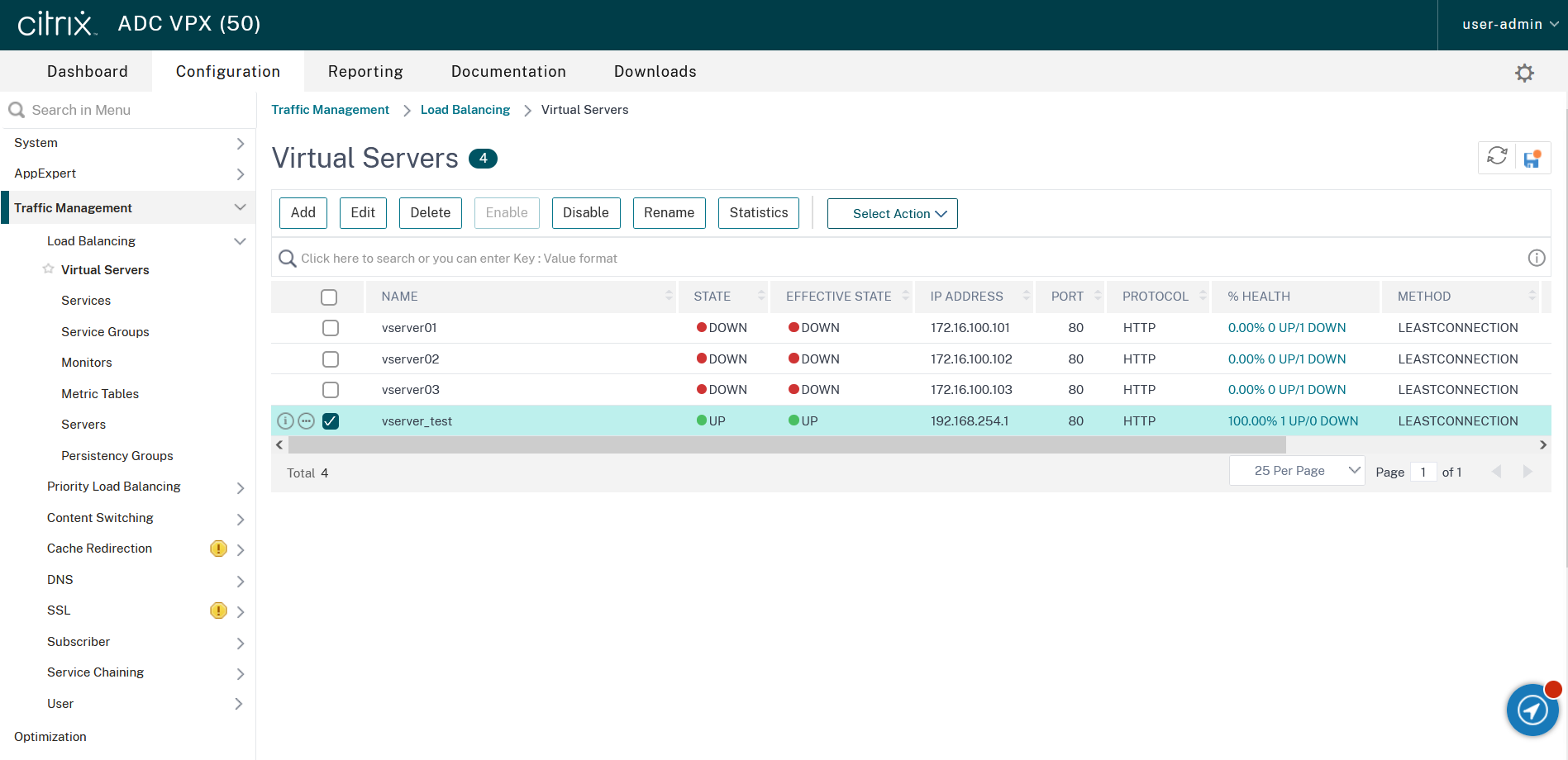Uncheck the vserver_test checkbox

coord(331,421)
